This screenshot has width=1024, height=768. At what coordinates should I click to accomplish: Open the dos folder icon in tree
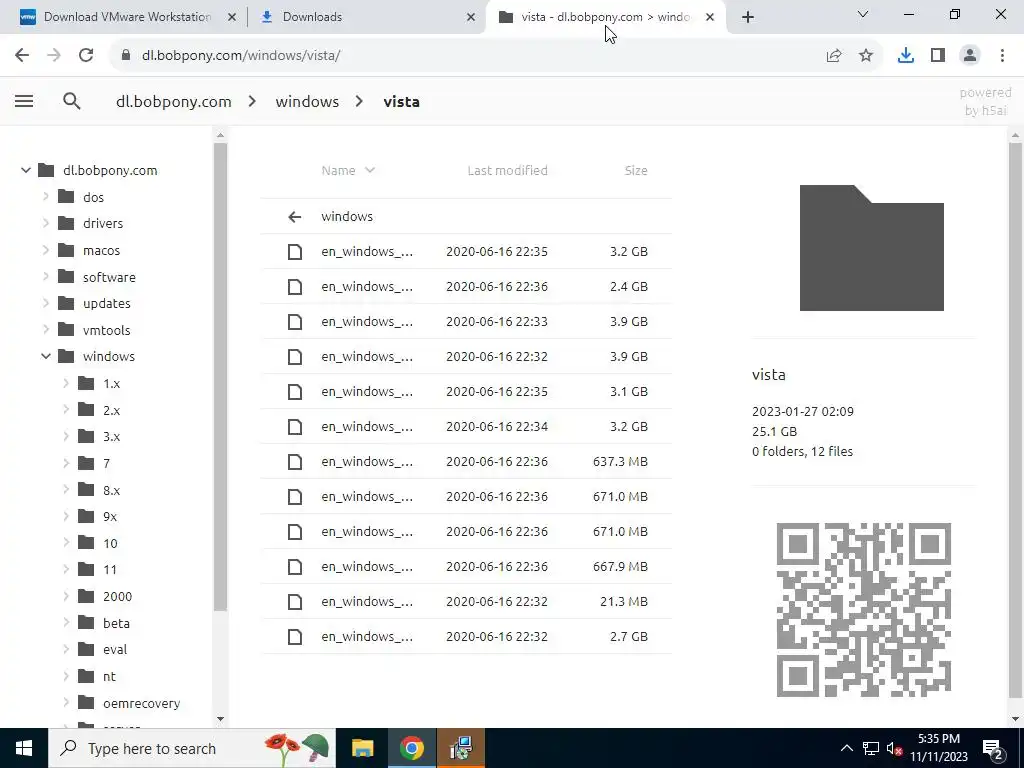(66, 197)
